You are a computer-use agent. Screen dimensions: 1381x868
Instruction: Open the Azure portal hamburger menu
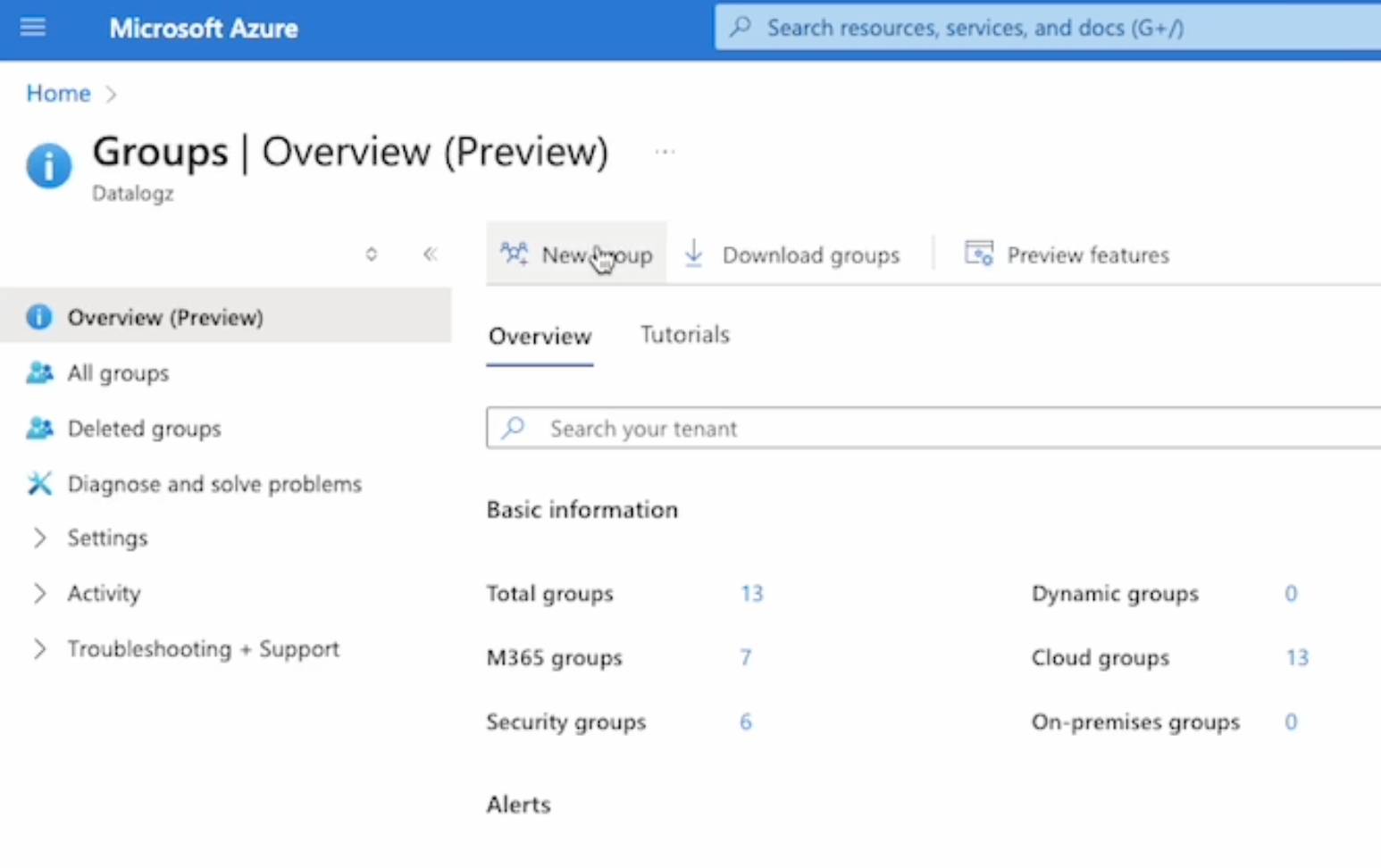point(33,28)
